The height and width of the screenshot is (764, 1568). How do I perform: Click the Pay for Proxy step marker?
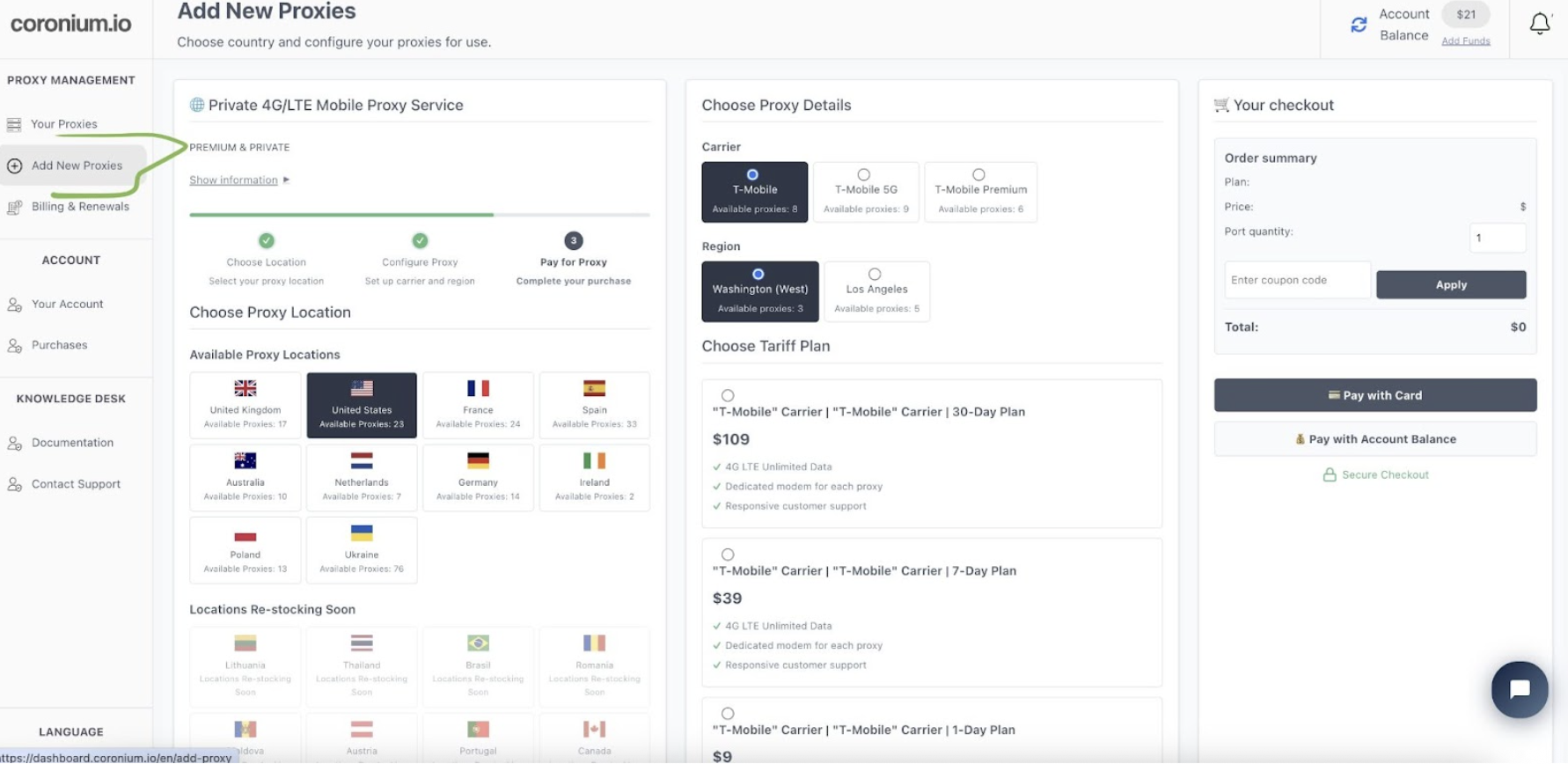tap(574, 241)
